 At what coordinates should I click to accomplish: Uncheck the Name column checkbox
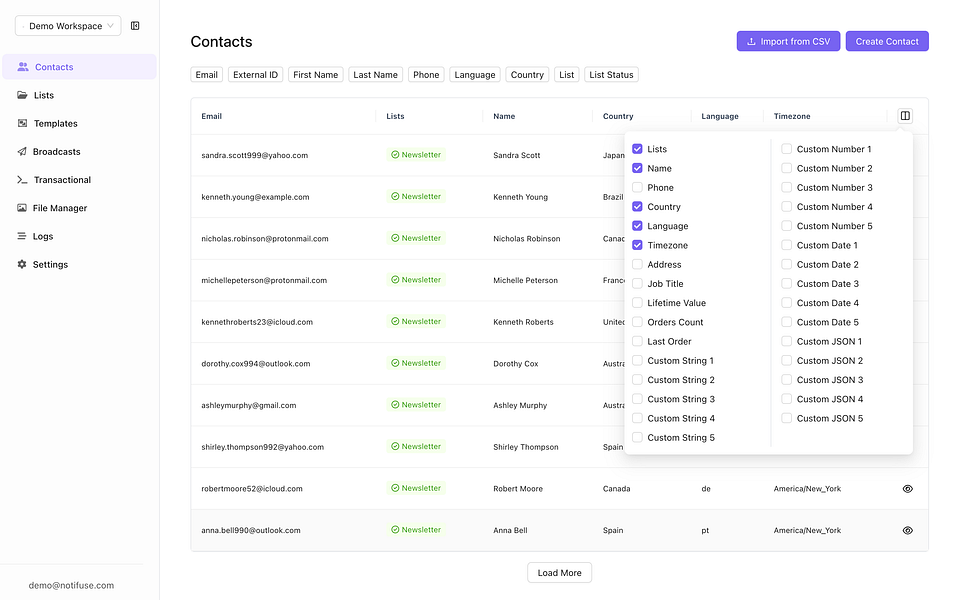click(638, 168)
